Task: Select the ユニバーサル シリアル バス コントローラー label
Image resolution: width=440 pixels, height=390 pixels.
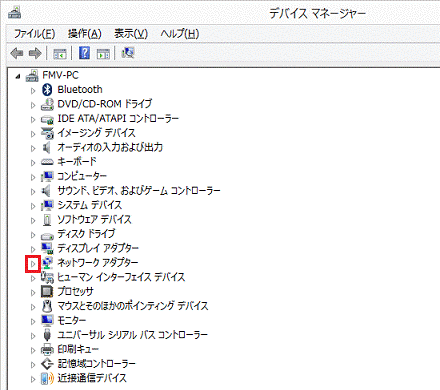Action: [133, 335]
